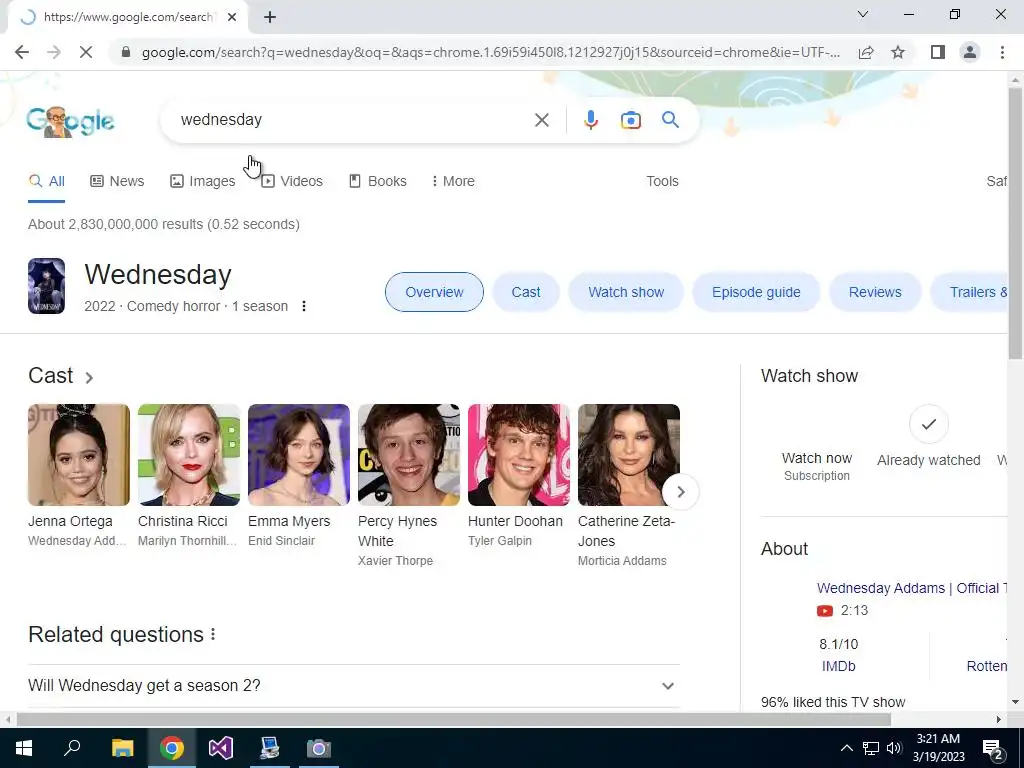Open the taskbar clock showing 3:21 AM
This screenshot has height=768, width=1024.
(x=938, y=748)
